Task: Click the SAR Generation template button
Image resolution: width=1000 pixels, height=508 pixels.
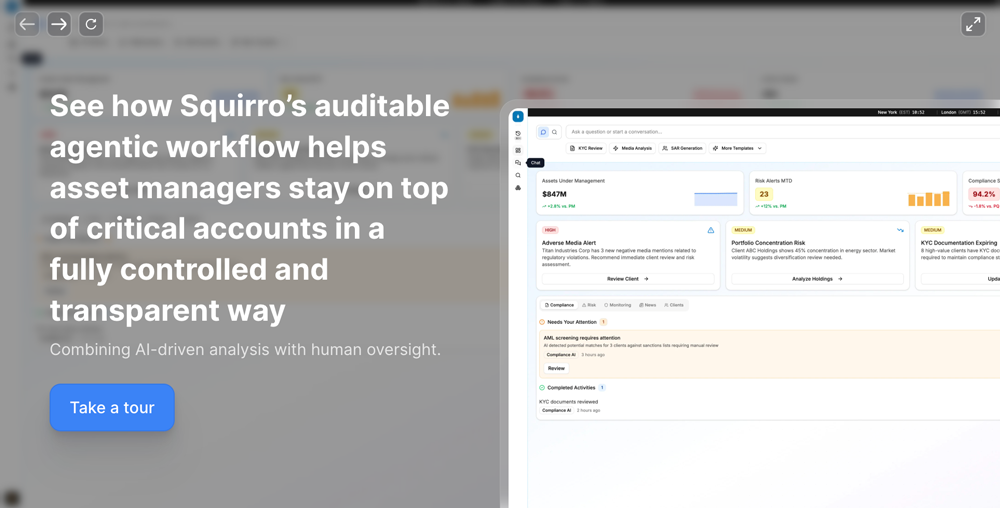Action: point(682,148)
